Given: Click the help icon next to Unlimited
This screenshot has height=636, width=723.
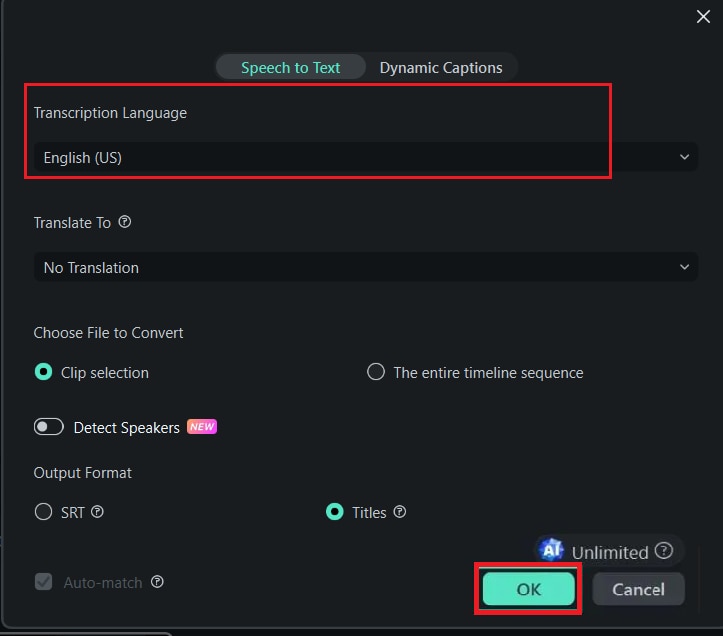Looking at the screenshot, I should pos(664,551).
